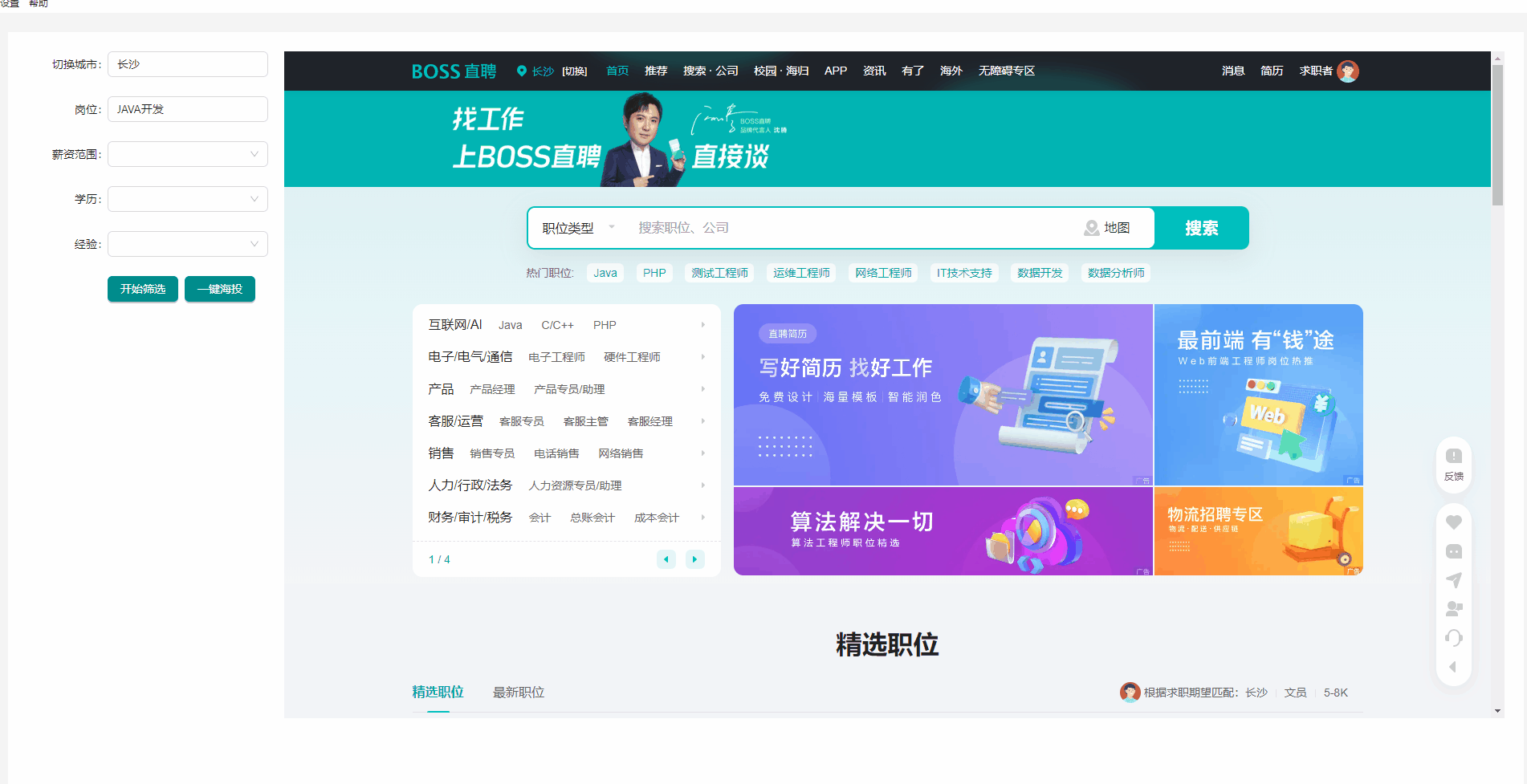The width and height of the screenshot is (1527, 784).
Task: Click the 搜索职位、公司 search box
Action: click(851, 228)
